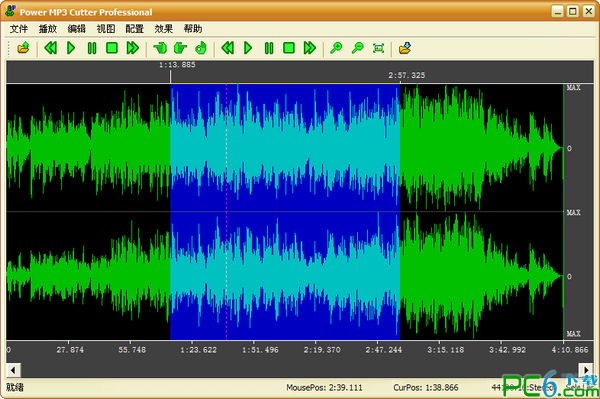Viewport: 600px width, 399px height.
Task: Click the left arrow of horizontal scrollbar
Action: 13,370
